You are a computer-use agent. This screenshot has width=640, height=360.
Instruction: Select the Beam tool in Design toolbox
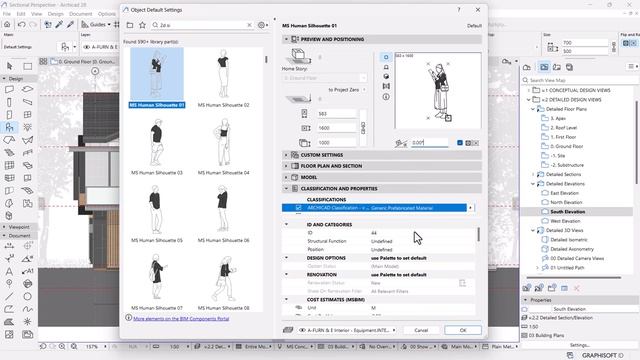[27, 102]
